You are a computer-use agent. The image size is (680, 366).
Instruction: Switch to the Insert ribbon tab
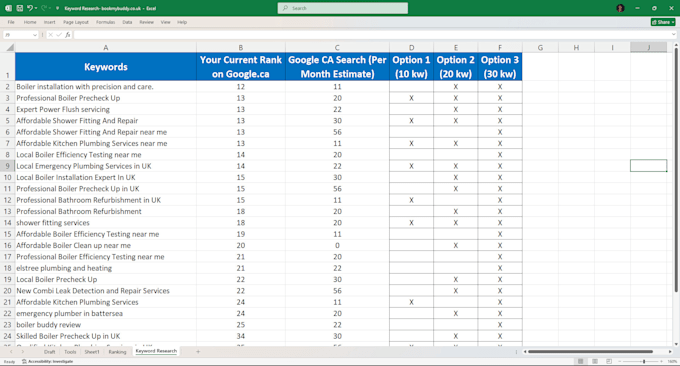pos(49,22)
